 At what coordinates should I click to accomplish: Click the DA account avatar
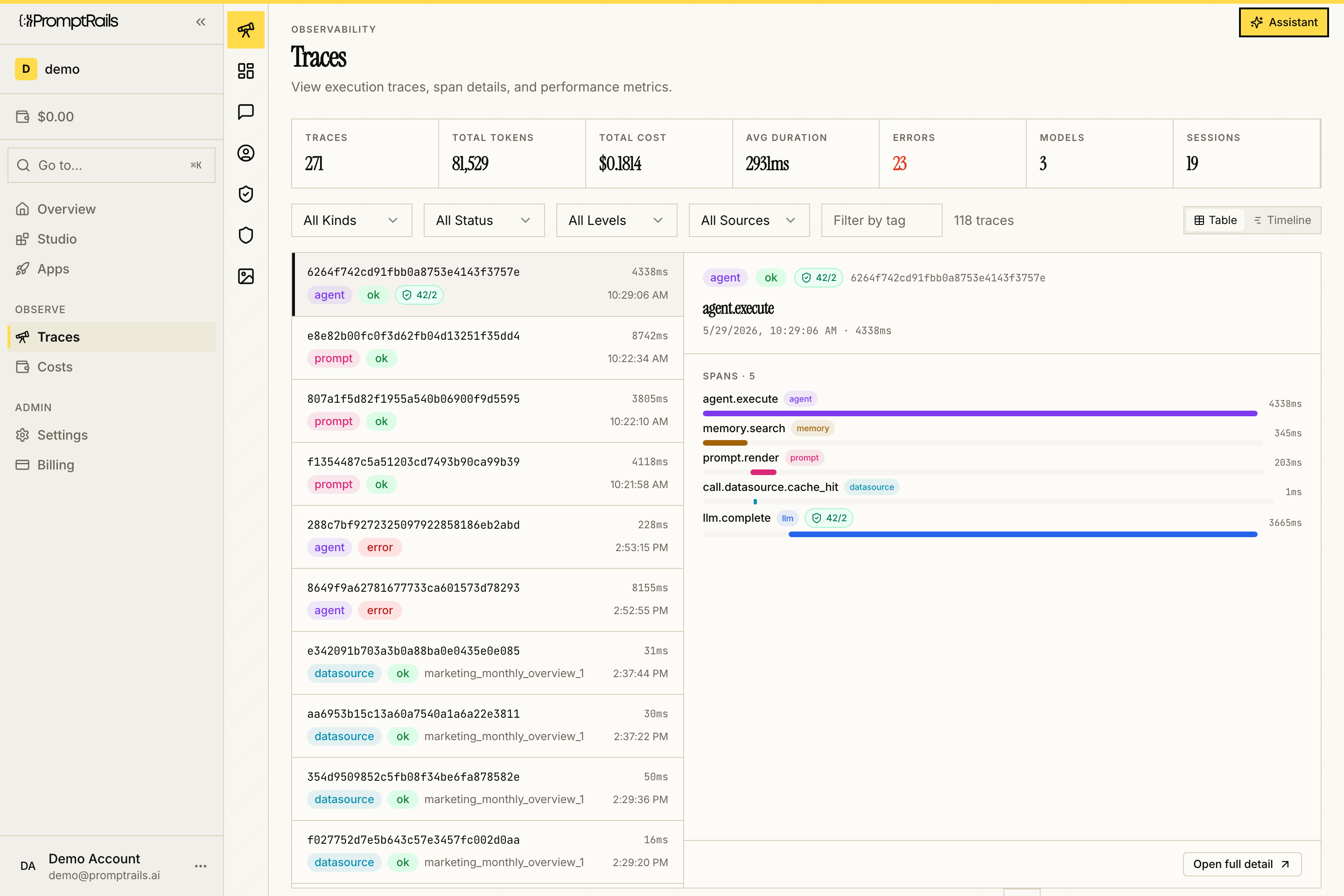[x=28, y=866]
